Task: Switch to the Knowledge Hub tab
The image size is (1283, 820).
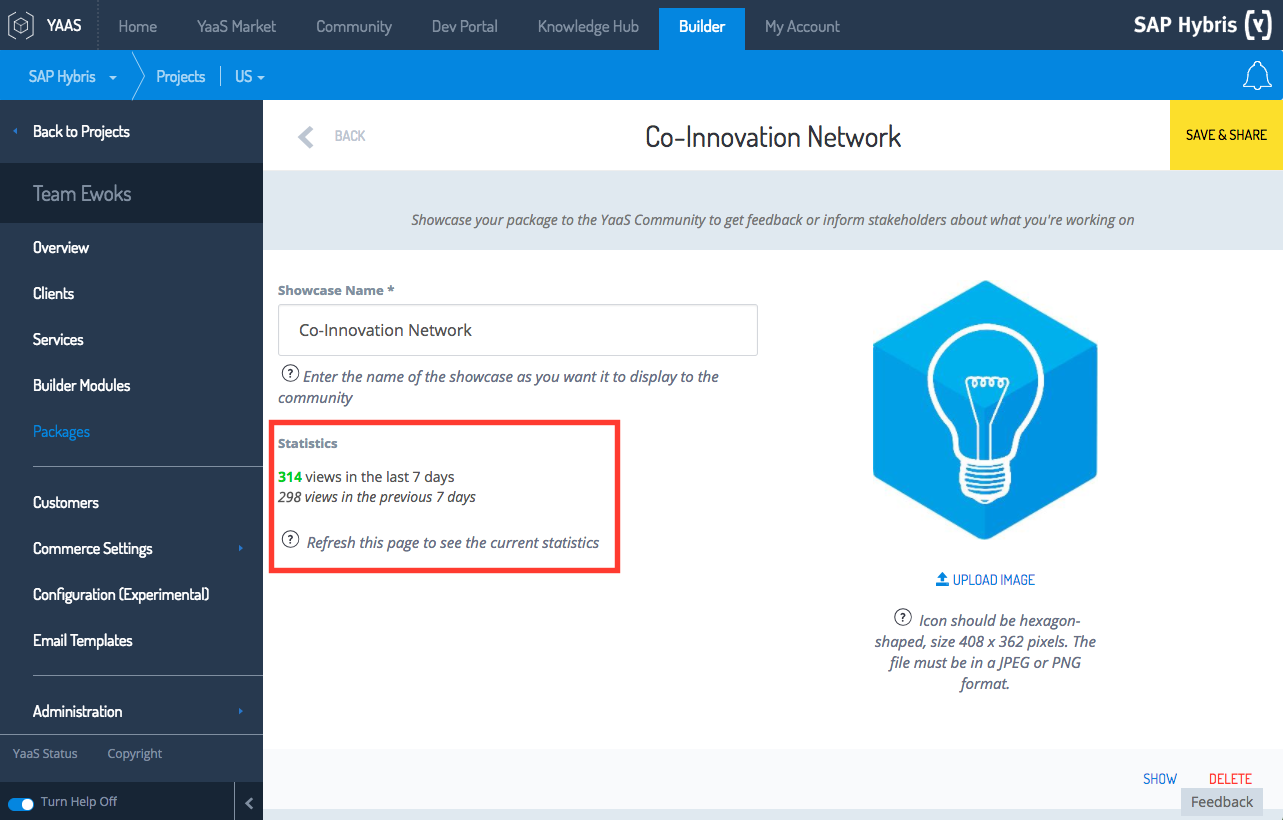Action: point(588,26)
